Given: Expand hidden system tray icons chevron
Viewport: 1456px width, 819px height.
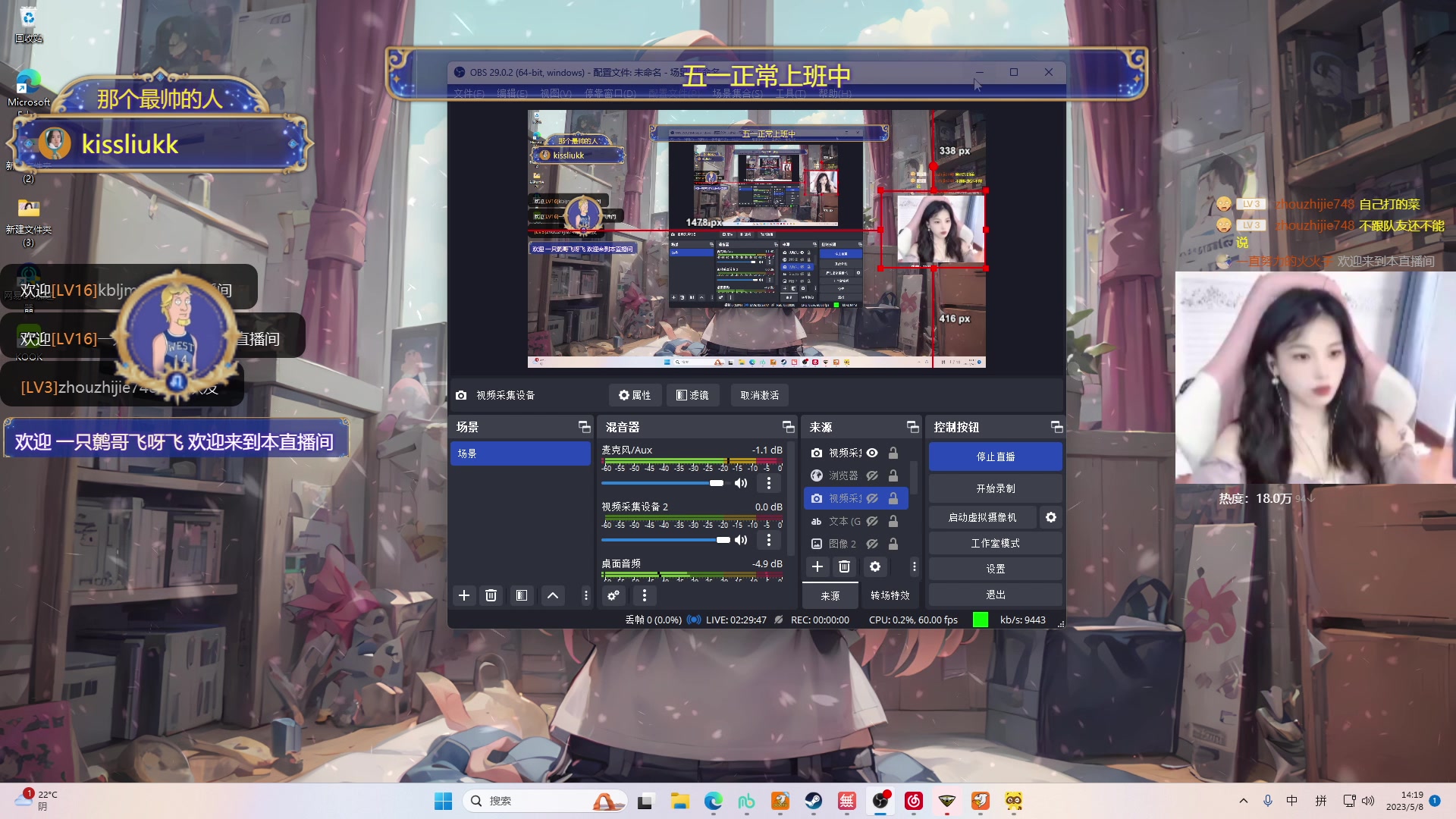Looking at the screenshot, I should (1243, 801).
